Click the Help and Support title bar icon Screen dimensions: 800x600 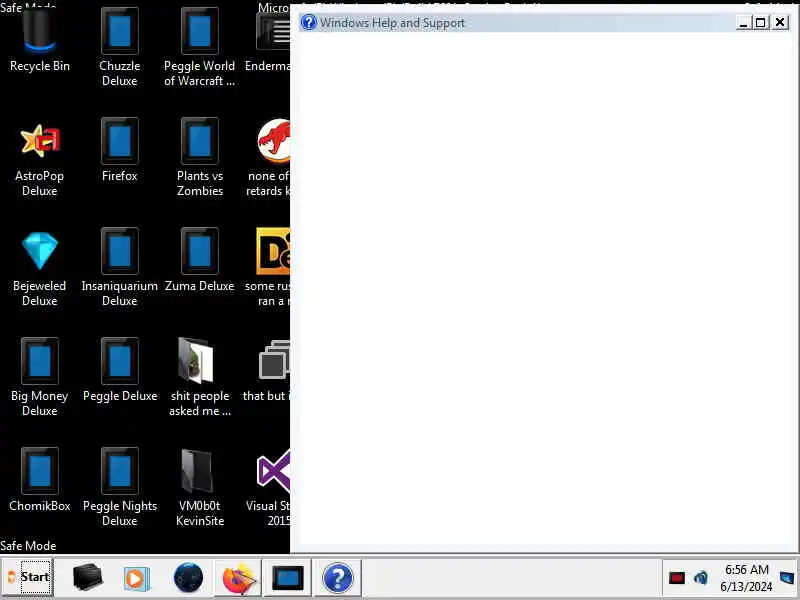pyautogui.click(x=308, y=22)
